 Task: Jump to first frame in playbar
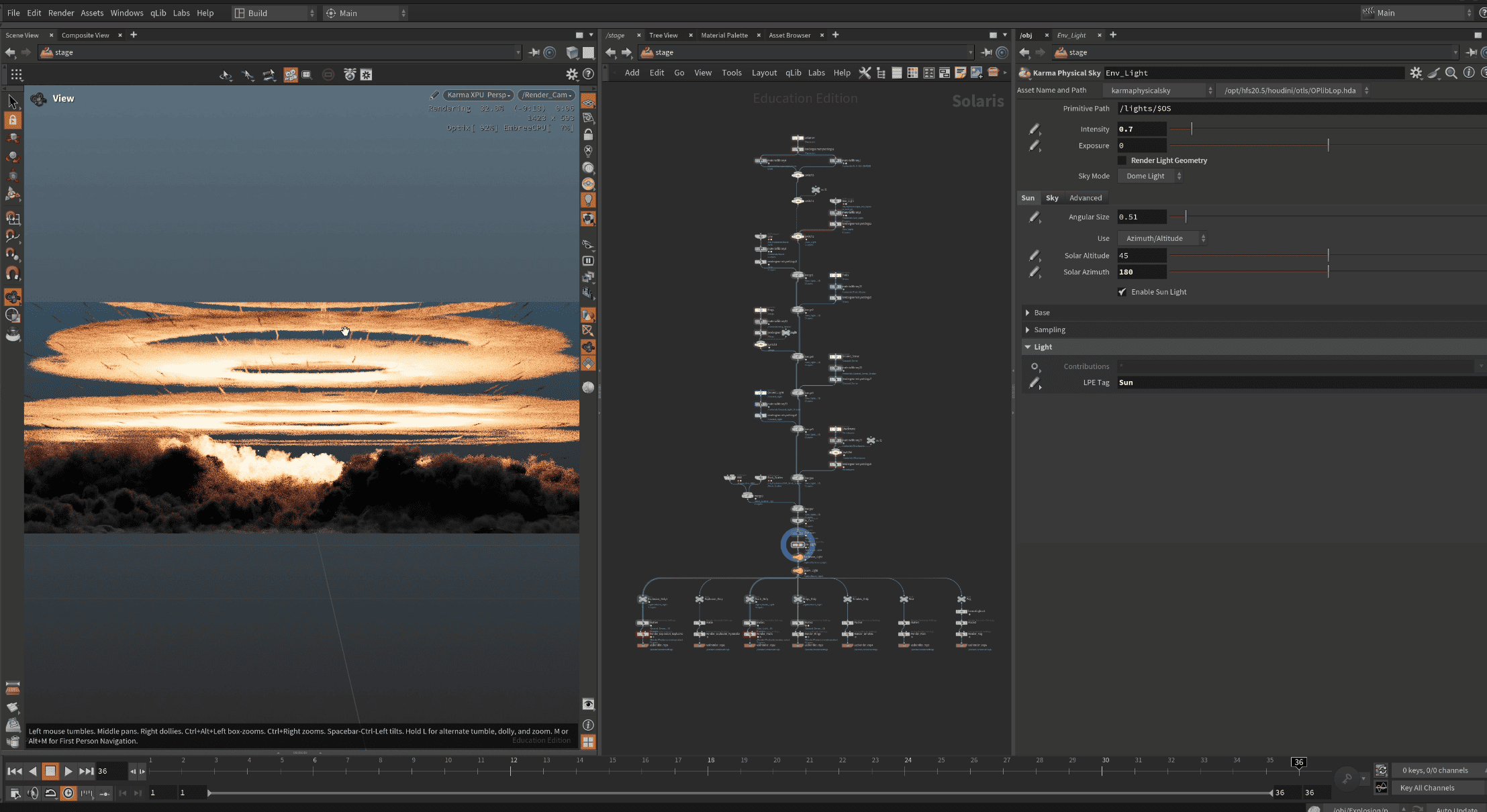click(14, 771)
